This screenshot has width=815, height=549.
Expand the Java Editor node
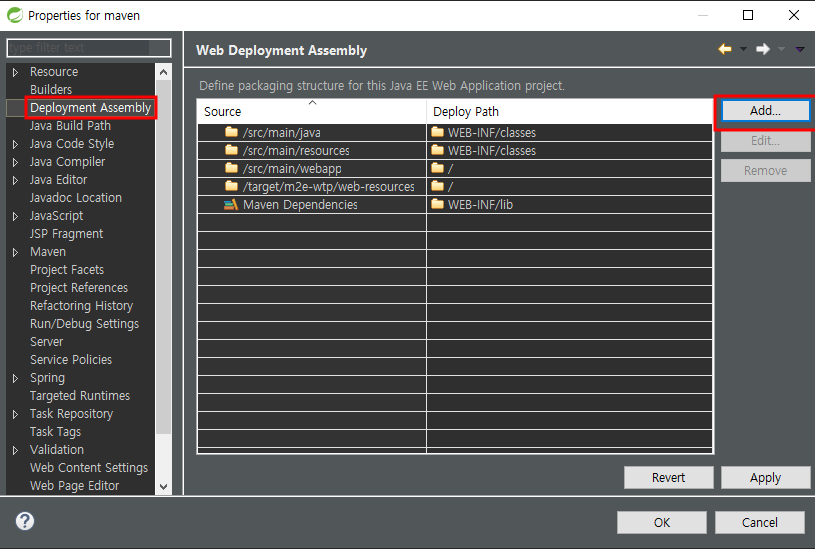(x=16, y=180)
